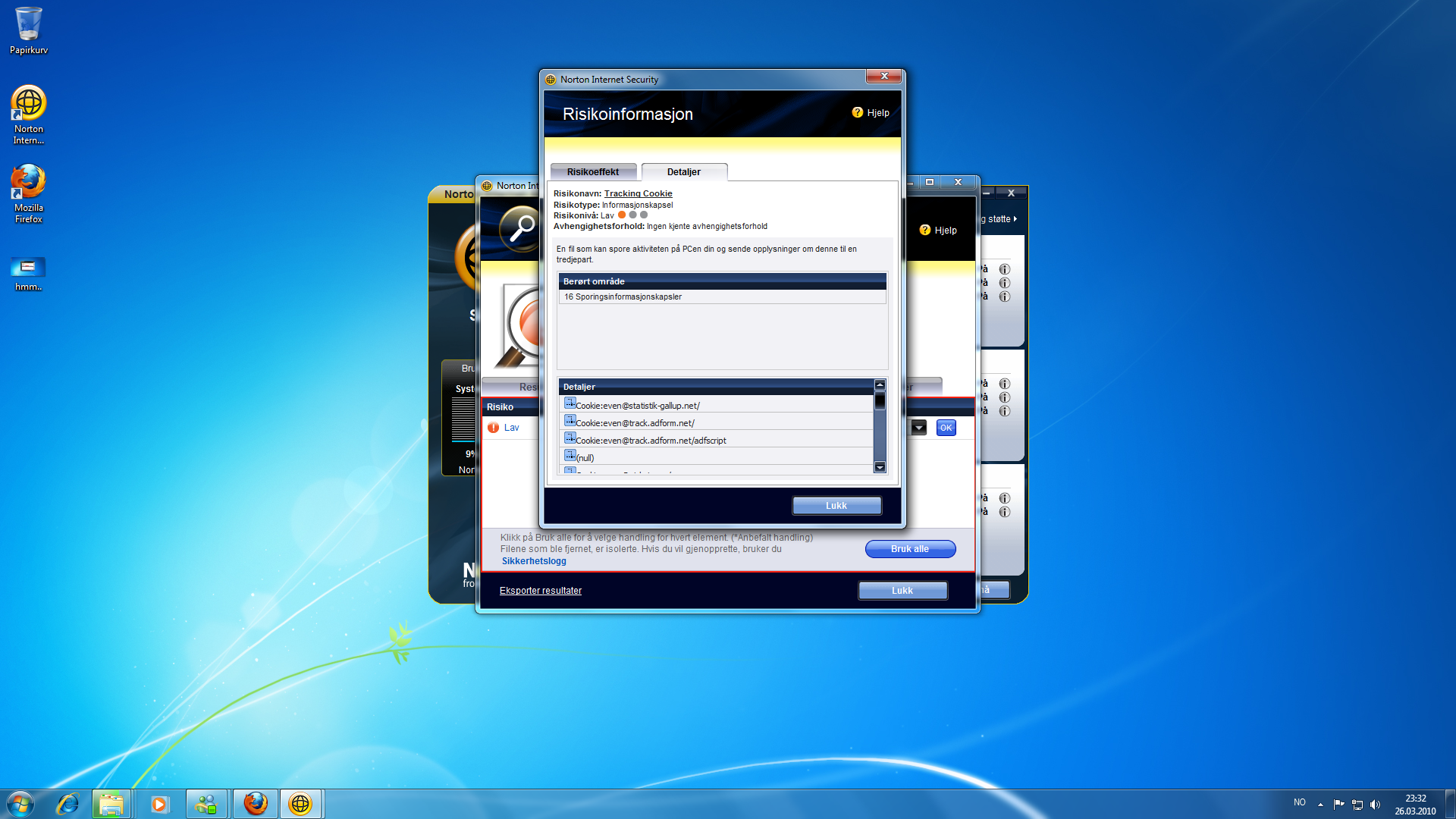
Task: Click the Hjelp text in Risikoinformasjon dialog
Action: pyautogui.click(x=878, y=113)
